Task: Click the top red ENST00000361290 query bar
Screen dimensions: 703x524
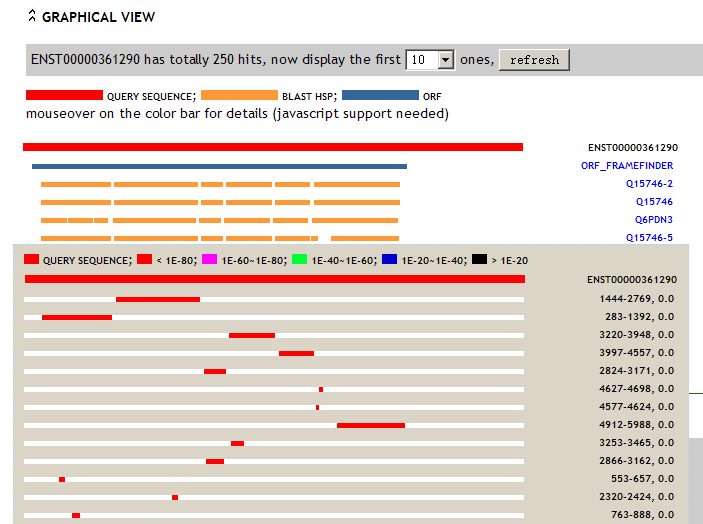Action: click(272, 147)
